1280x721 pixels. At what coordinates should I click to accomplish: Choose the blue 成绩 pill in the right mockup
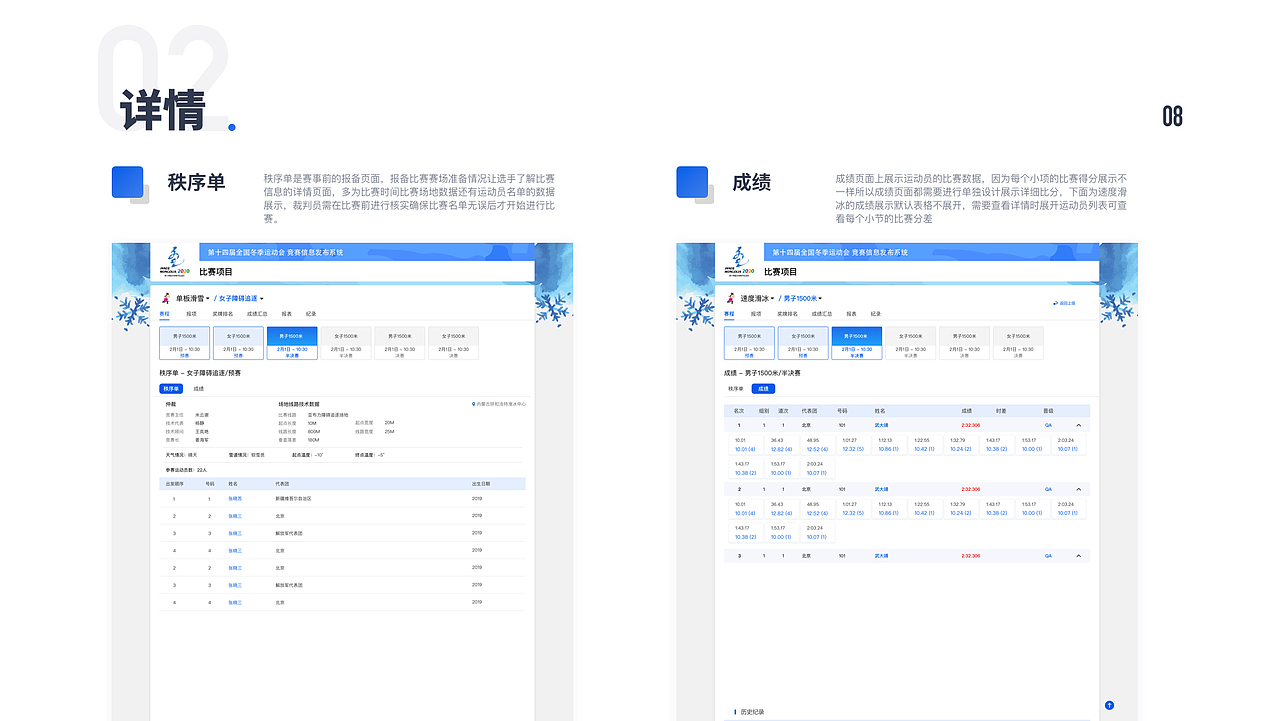click(763, 388)
